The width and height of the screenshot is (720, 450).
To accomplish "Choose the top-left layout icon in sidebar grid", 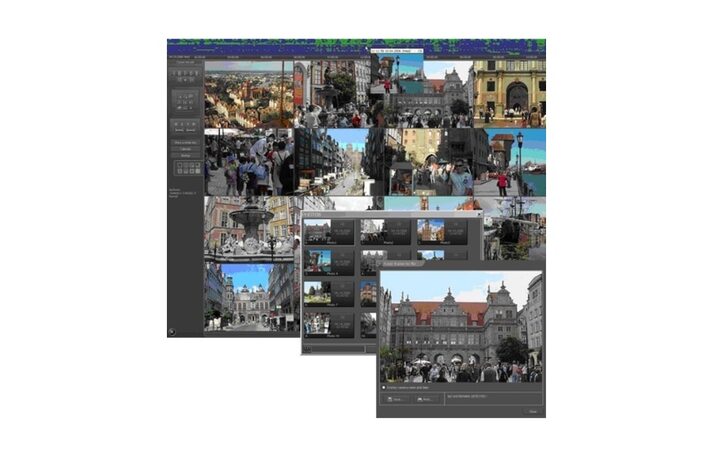I will [180, 165].
